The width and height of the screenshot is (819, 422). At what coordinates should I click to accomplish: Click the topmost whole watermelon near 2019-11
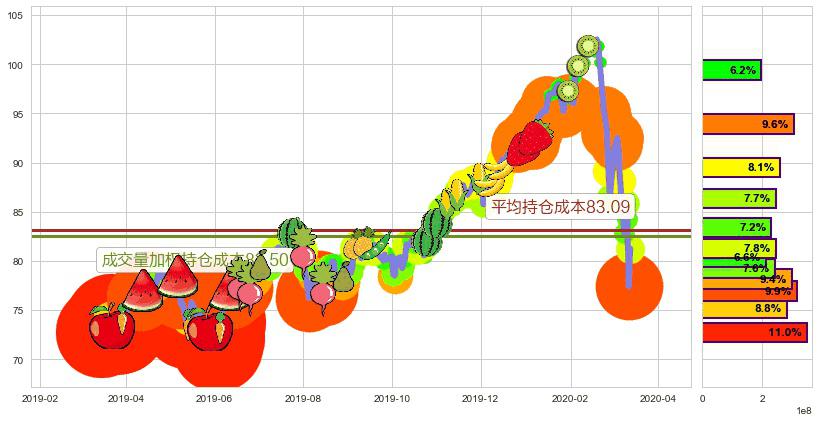tap(436, 223)
